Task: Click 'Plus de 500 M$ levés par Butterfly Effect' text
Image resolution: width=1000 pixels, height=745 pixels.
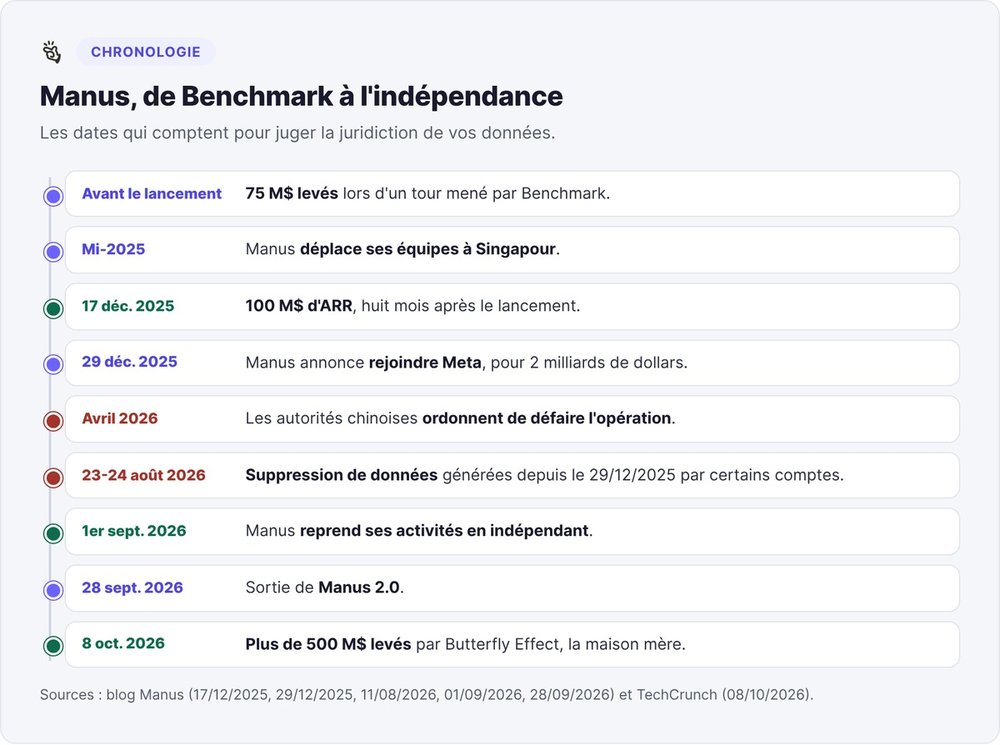Action: [466, 644]
